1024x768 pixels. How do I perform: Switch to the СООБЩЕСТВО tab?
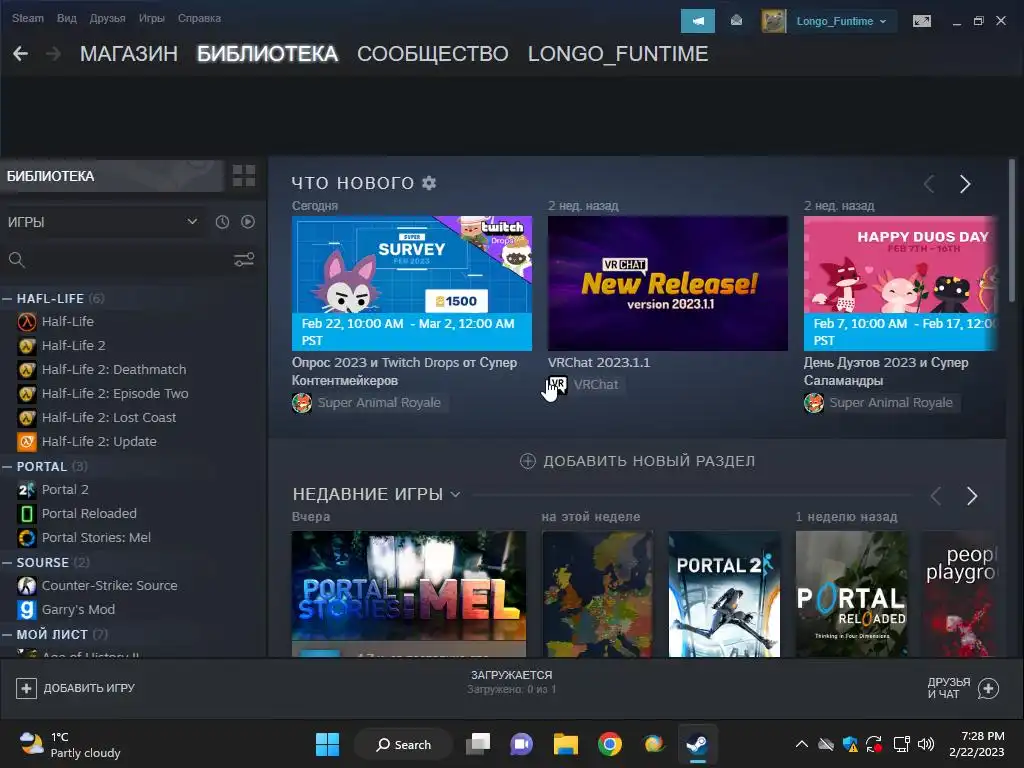pyautogui.click(x=432, y=54)
